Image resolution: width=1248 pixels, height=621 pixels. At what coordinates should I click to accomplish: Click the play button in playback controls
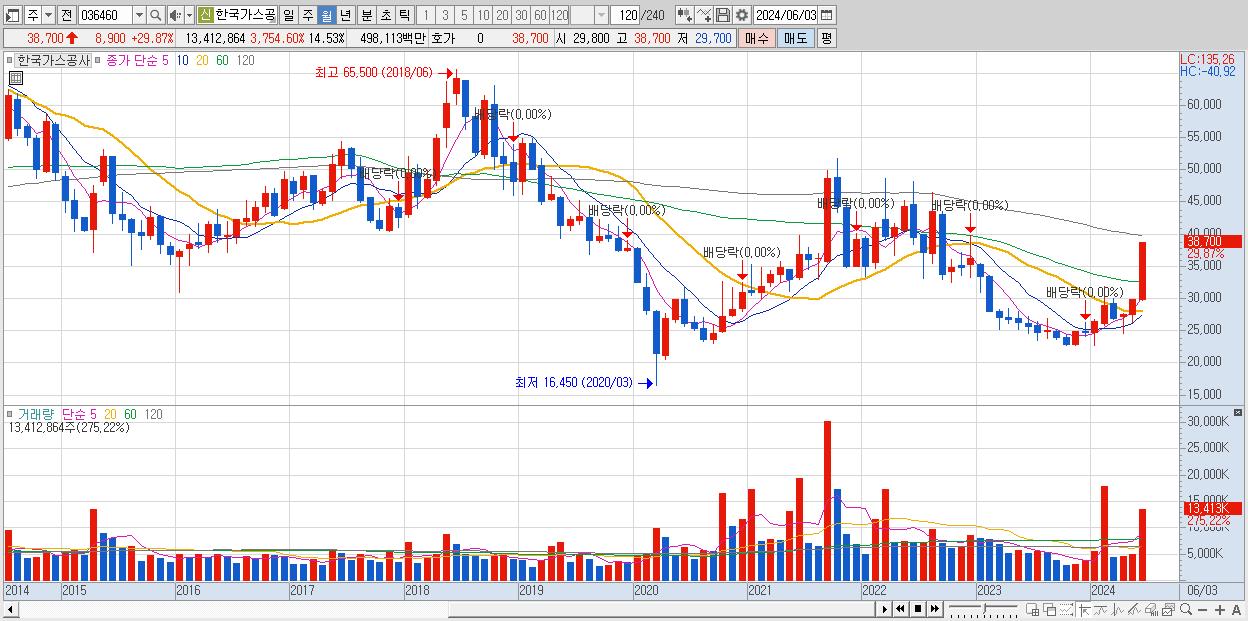pos(884,609)
